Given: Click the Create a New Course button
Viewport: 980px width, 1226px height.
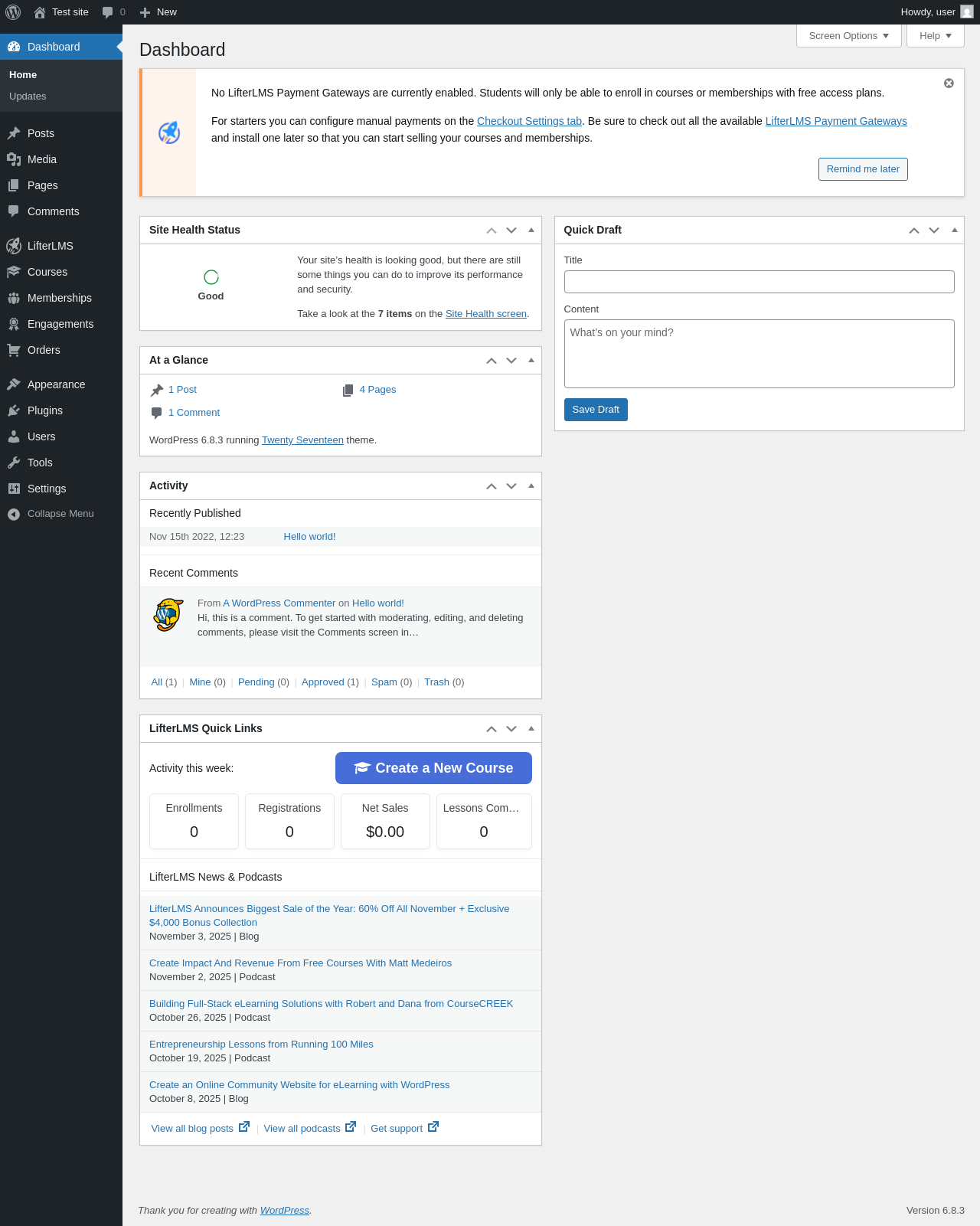Looking at the screenshot, I should tap(433, 768).
